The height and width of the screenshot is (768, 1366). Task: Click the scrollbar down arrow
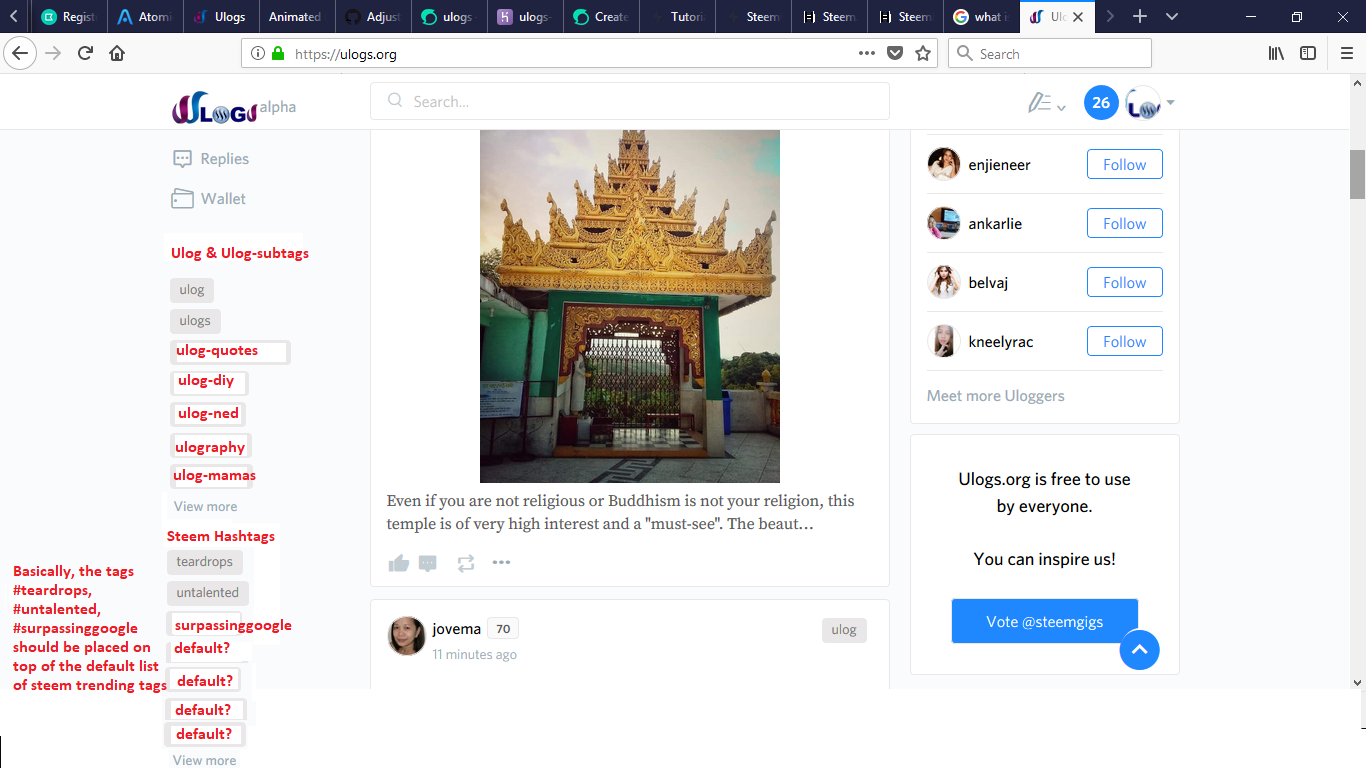pos(1357,683)
